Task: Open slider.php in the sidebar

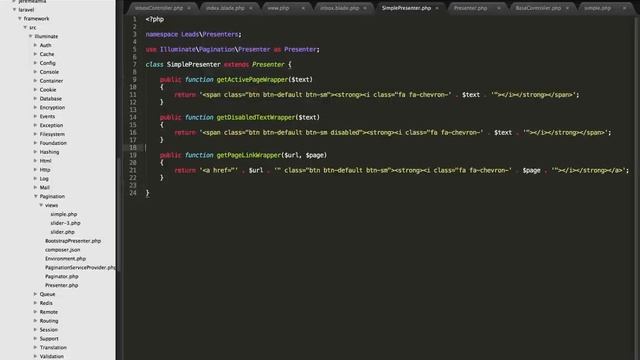Action: [62, 232]
